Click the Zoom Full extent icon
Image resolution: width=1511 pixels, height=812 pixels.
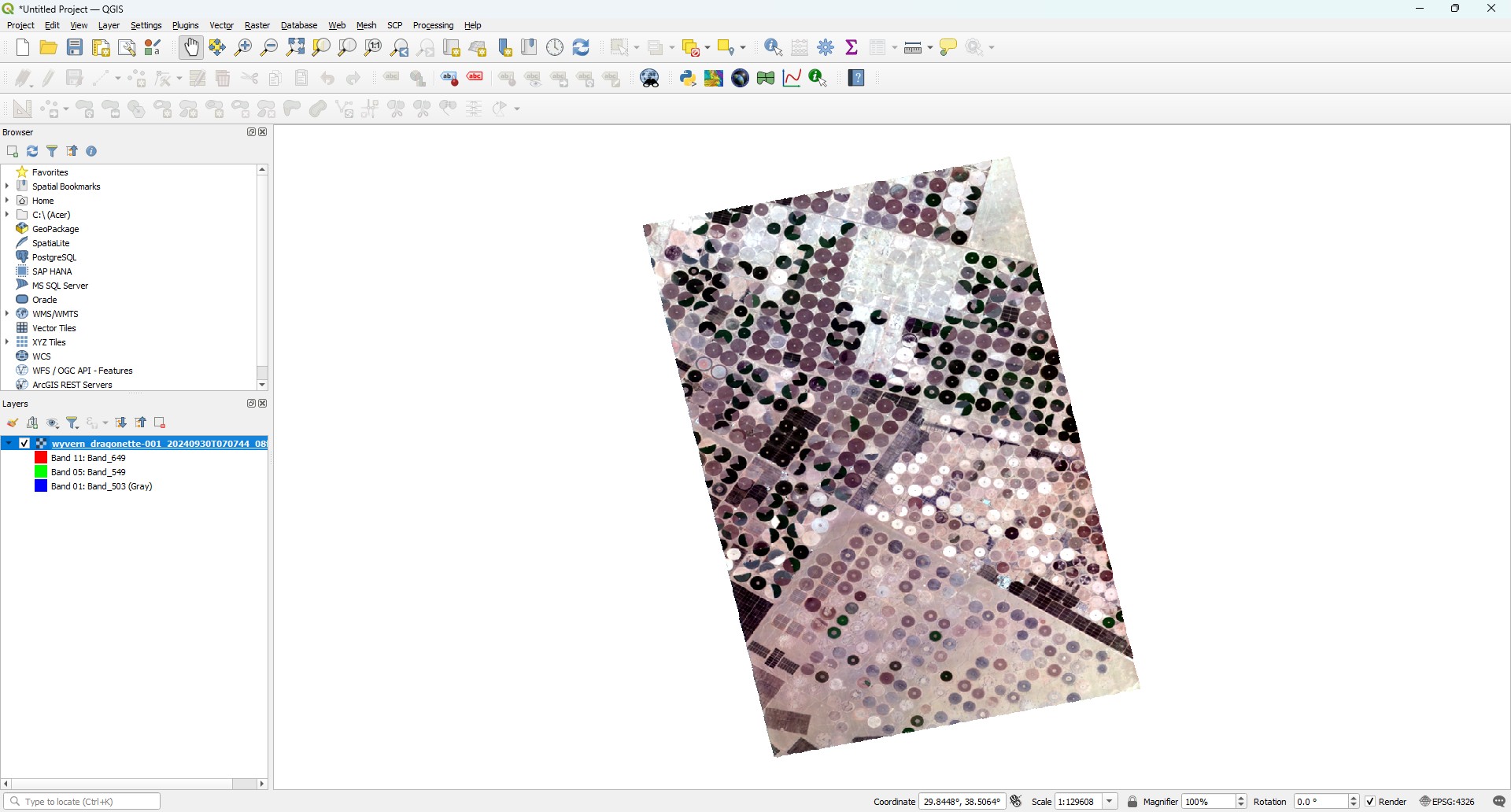(296, 48)
